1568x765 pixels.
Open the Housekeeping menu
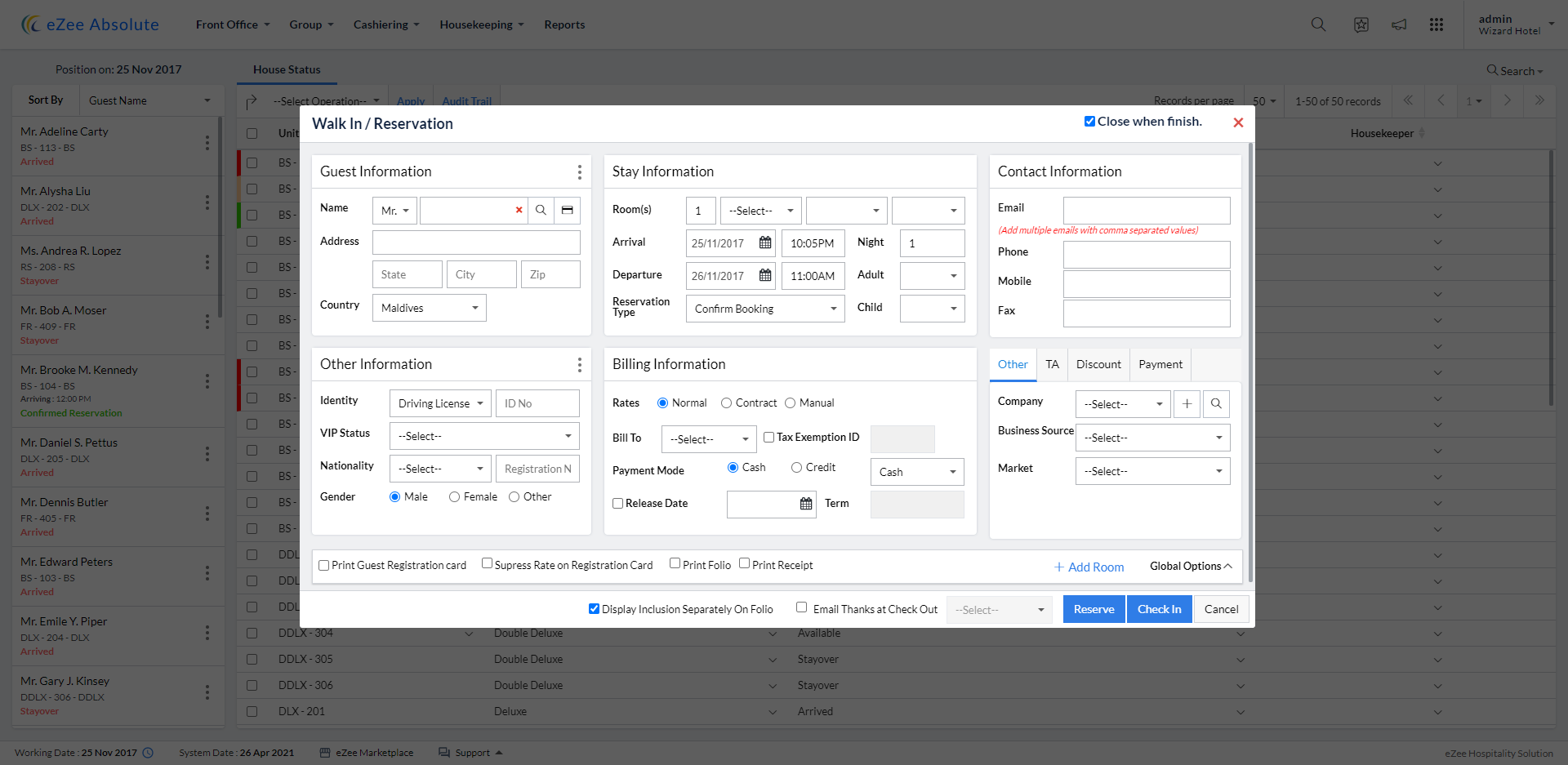(481, 24)
